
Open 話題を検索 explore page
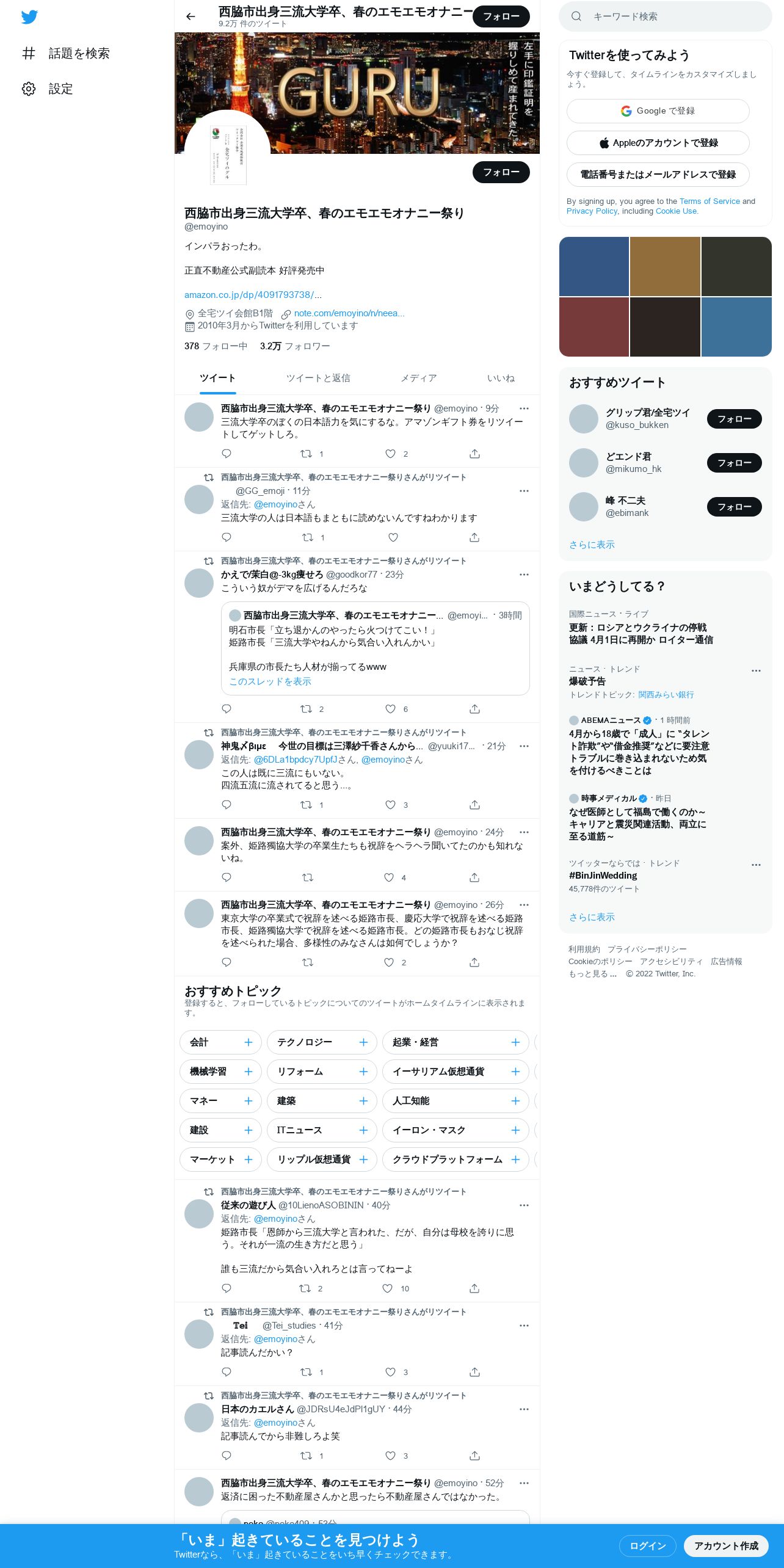[66, 53]
